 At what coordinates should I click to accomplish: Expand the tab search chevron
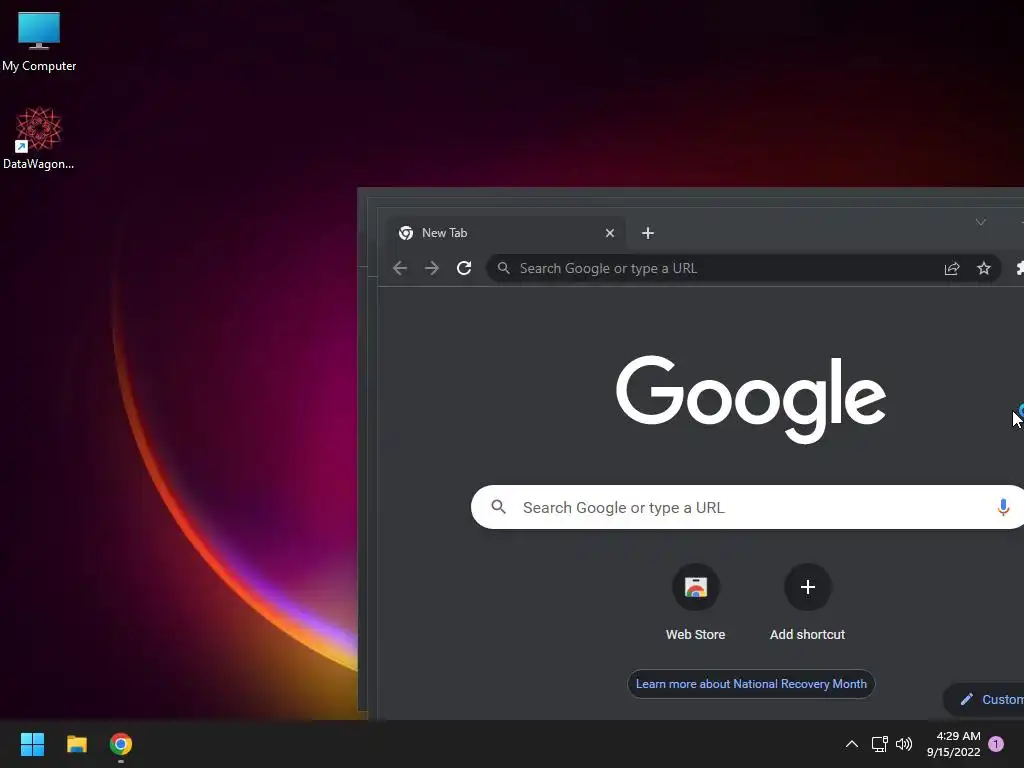[980, 223]
